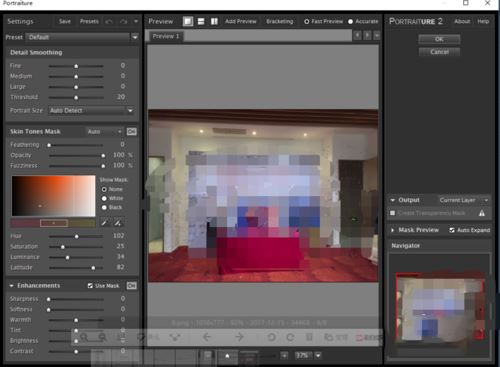This screenshot has width=500, height=367.
Task: Pick the add-to-mask eyedropper tool
Action: click(x=118, y=223)
